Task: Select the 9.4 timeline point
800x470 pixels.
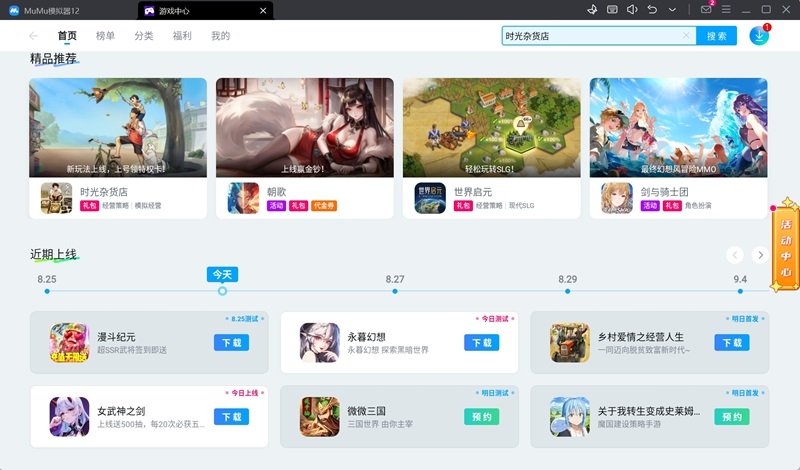Action: click(740, 291)
